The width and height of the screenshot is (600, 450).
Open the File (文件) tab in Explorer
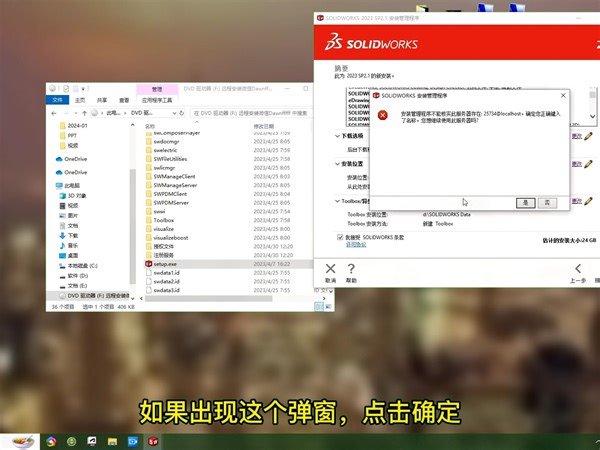[57, 100]
